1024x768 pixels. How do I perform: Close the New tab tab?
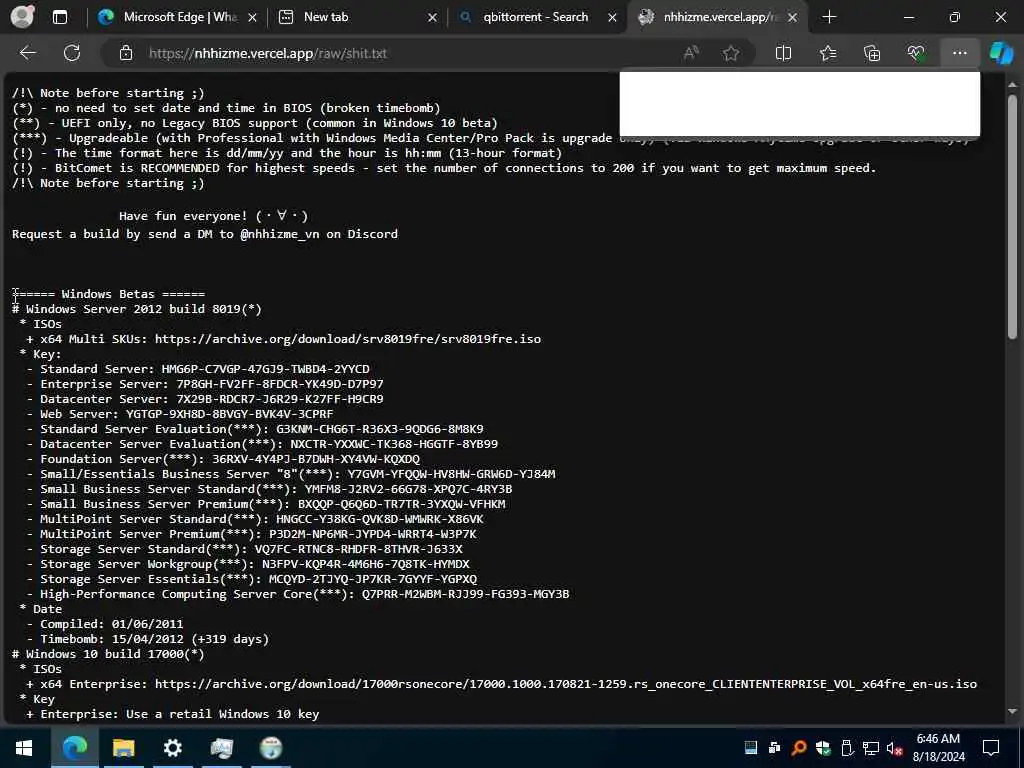[x=432, y=18]
